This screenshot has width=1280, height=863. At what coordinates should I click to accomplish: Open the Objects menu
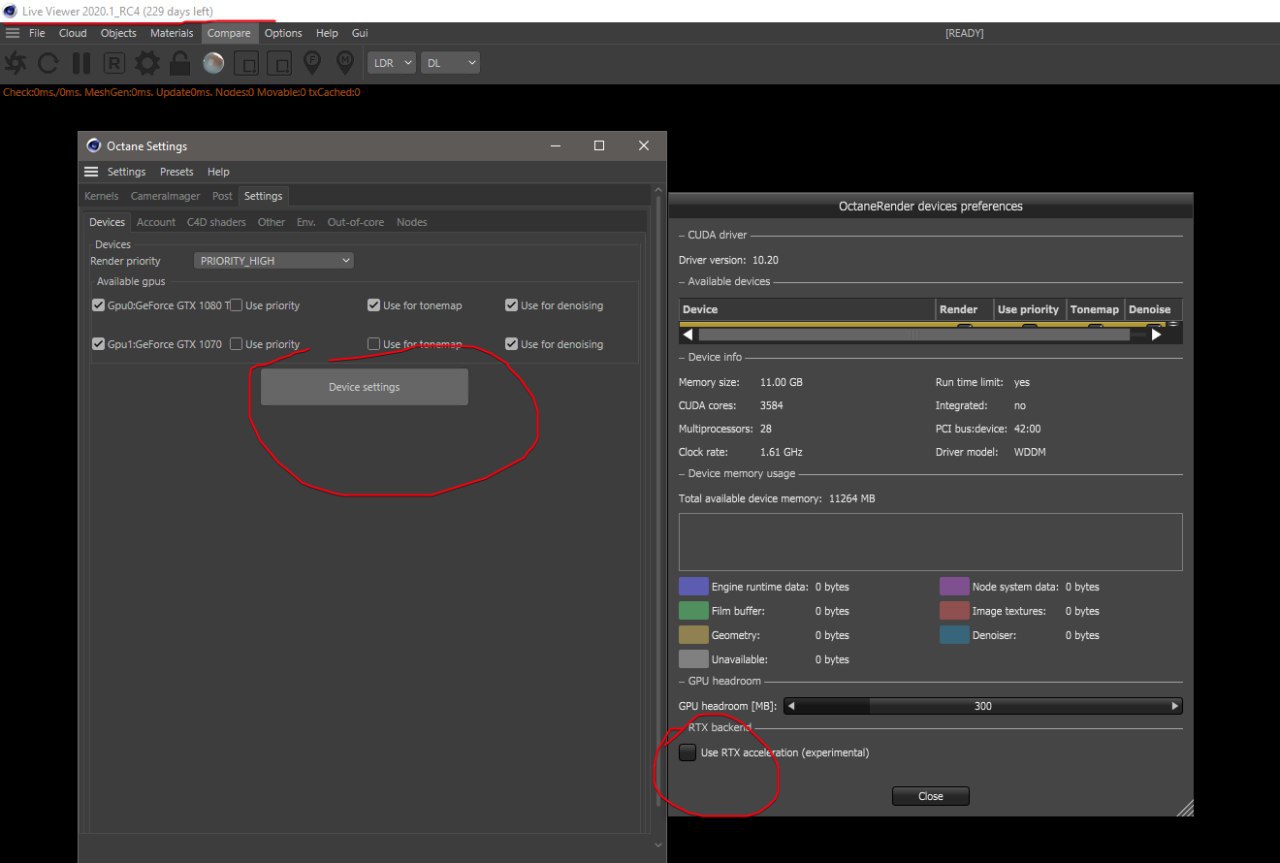tap(119, 33)
